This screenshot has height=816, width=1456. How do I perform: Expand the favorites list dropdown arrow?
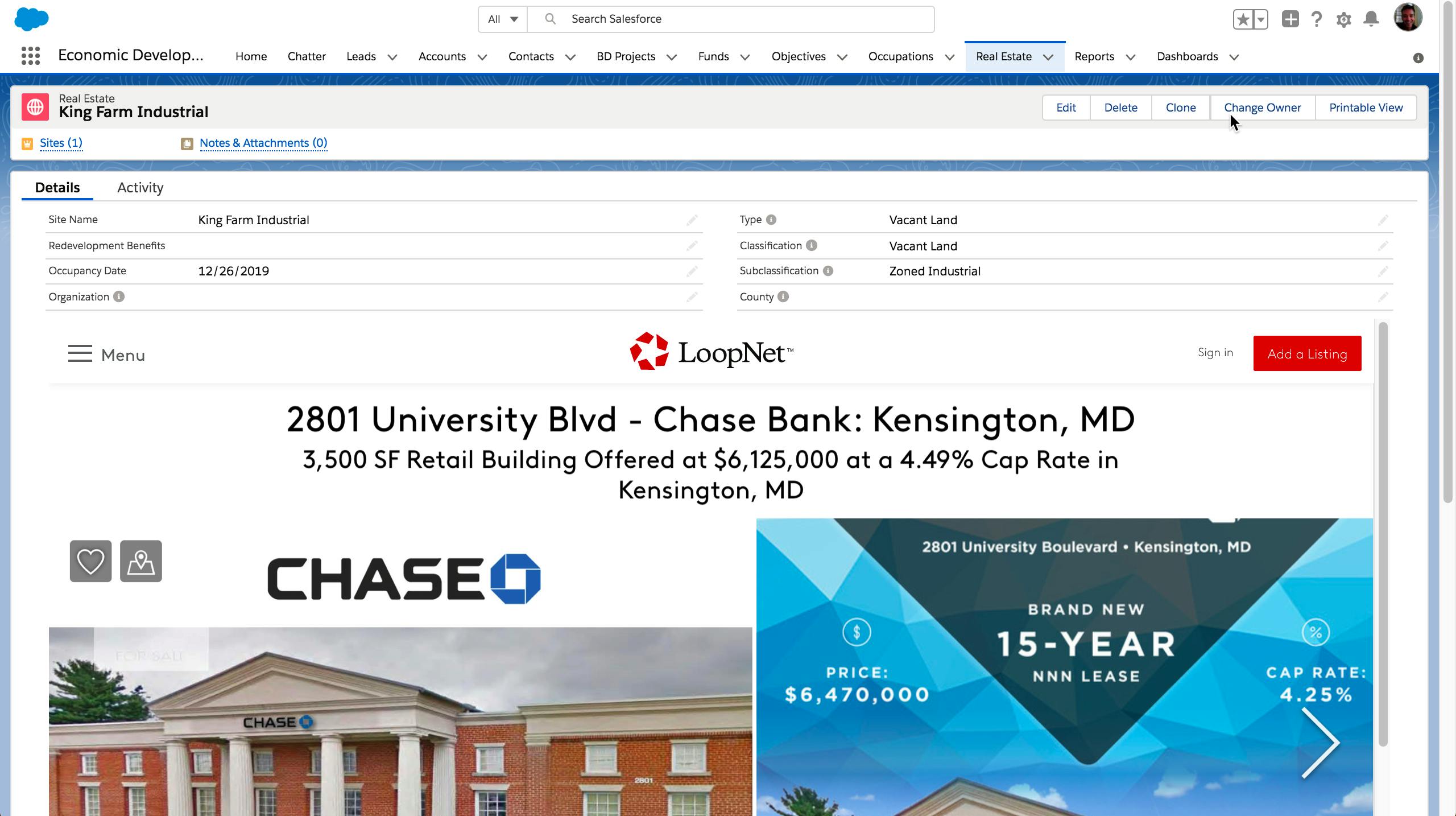tap(1261, 19)
